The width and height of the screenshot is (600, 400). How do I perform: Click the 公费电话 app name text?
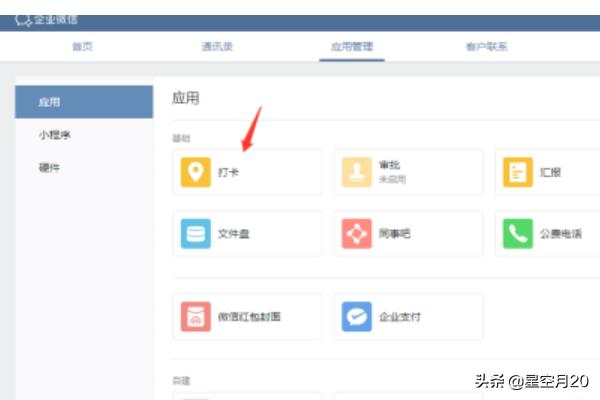[x=561, y=233]
